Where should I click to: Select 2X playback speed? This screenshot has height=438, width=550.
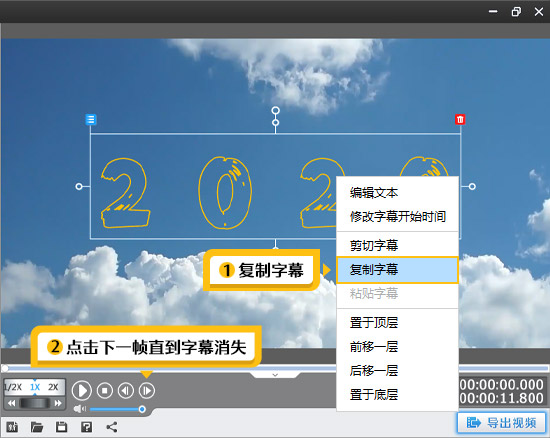click(53, 387)
